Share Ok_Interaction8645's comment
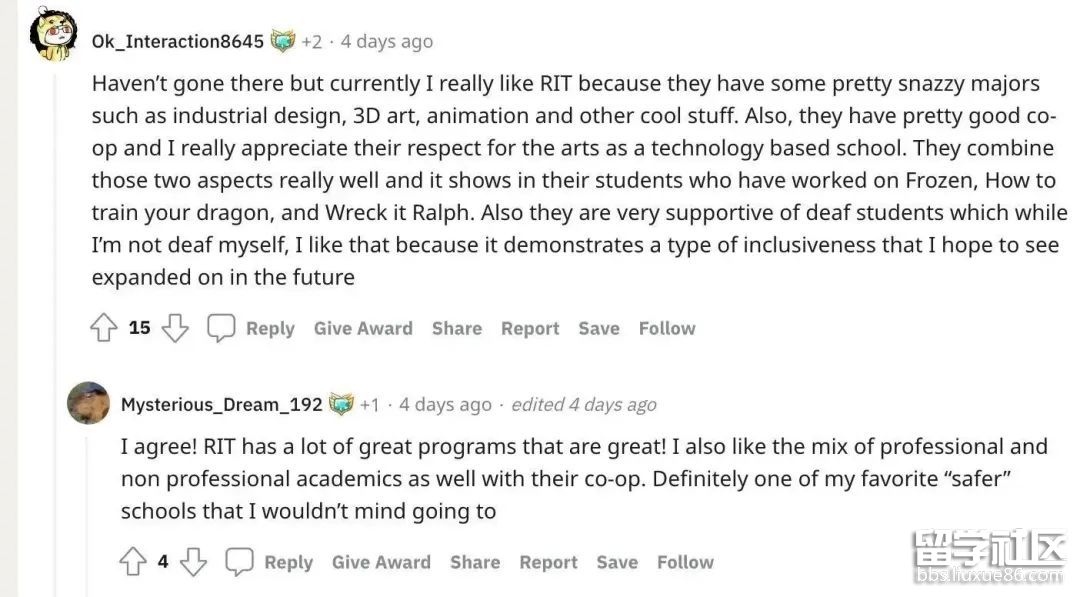1080x597 pixels. click(x=457, y=328)
